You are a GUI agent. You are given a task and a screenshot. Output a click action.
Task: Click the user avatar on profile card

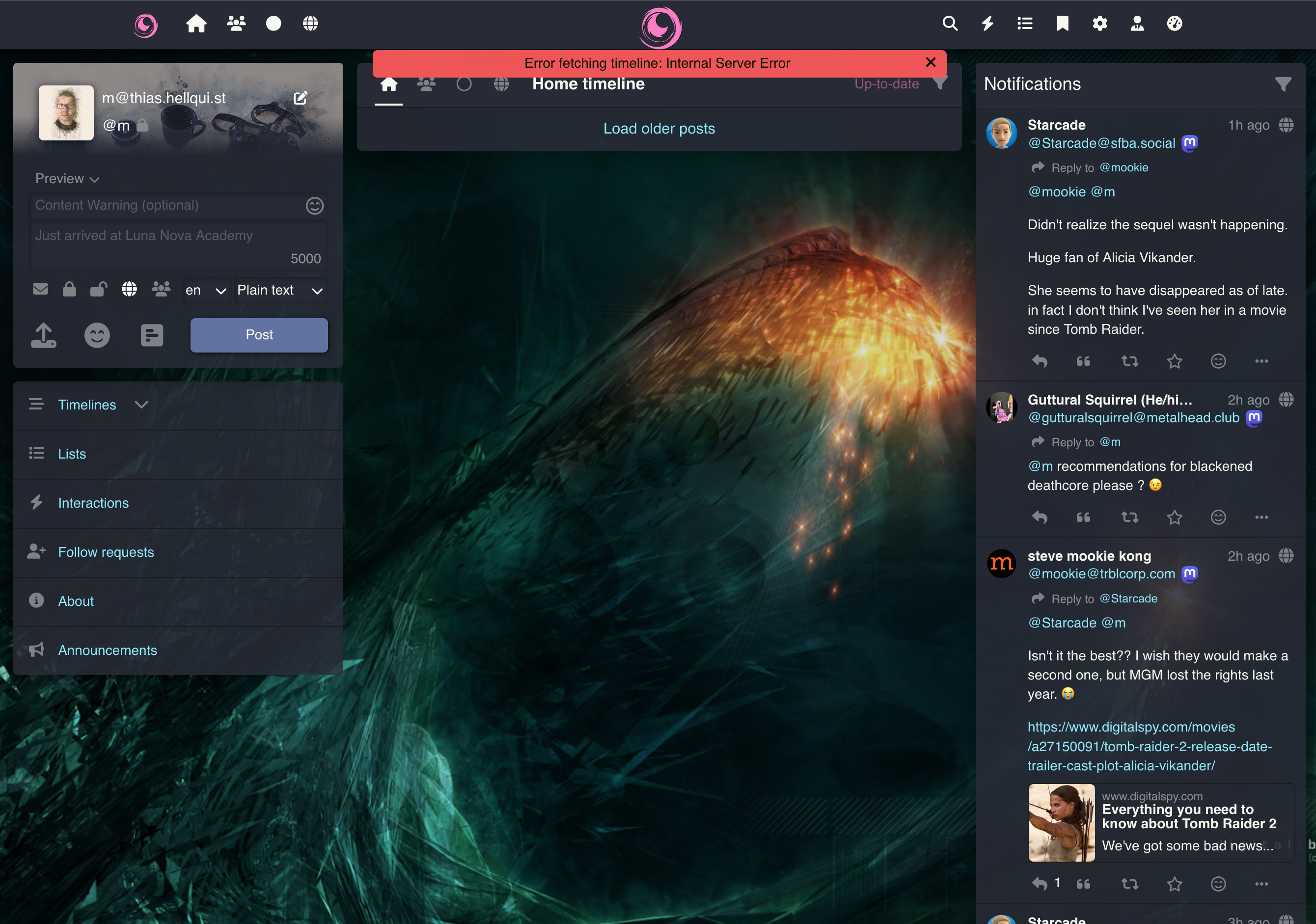pyautogui.click(x=66, y=112)
